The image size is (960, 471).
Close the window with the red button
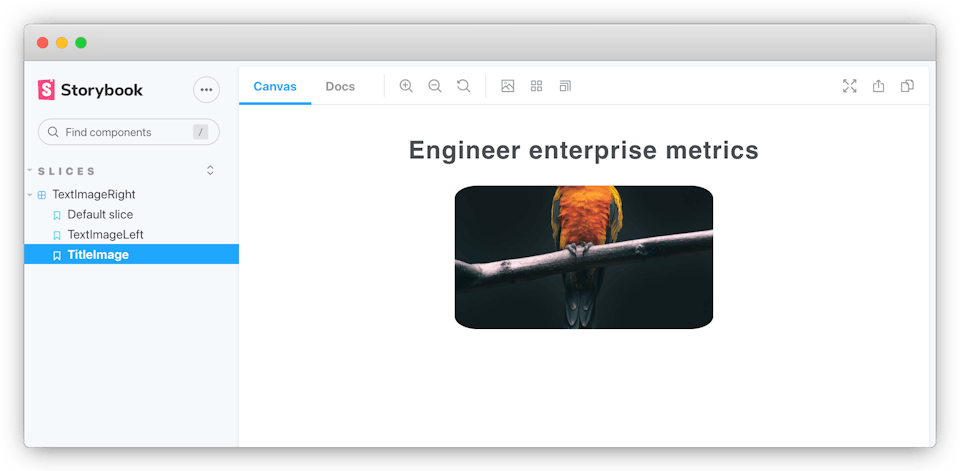tap(42, 43)
